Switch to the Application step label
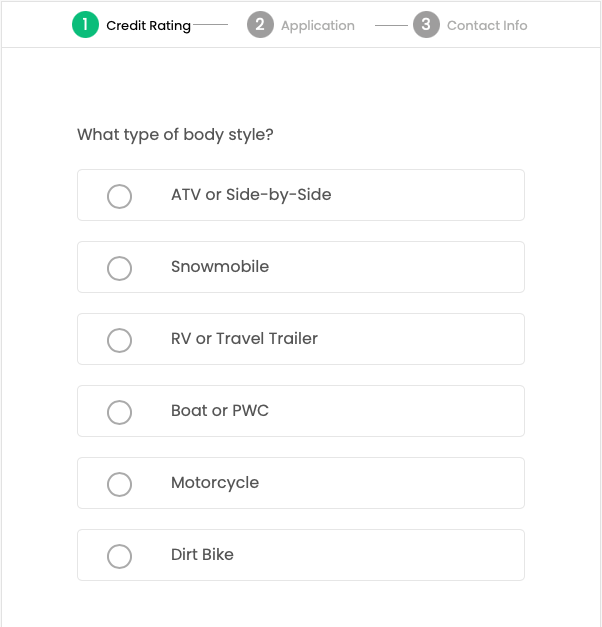The width and height of the screenshot is (602, 627). click(x=318, y=26)
